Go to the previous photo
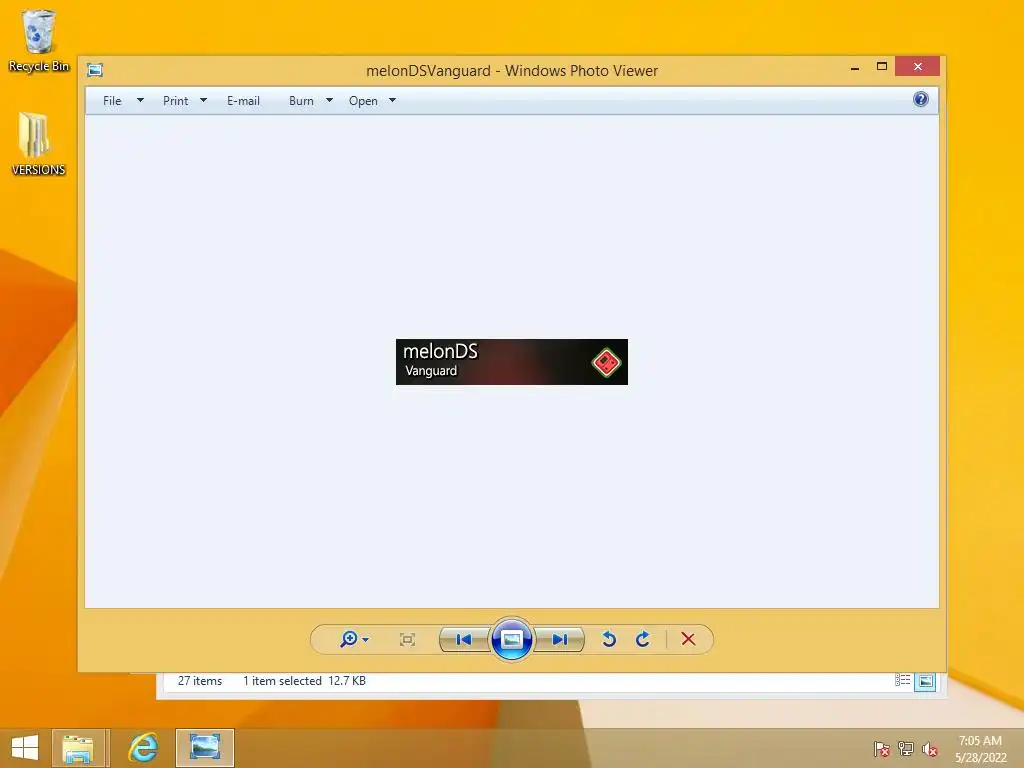This screenshot has width=1024, height=768. coord(464,639)
